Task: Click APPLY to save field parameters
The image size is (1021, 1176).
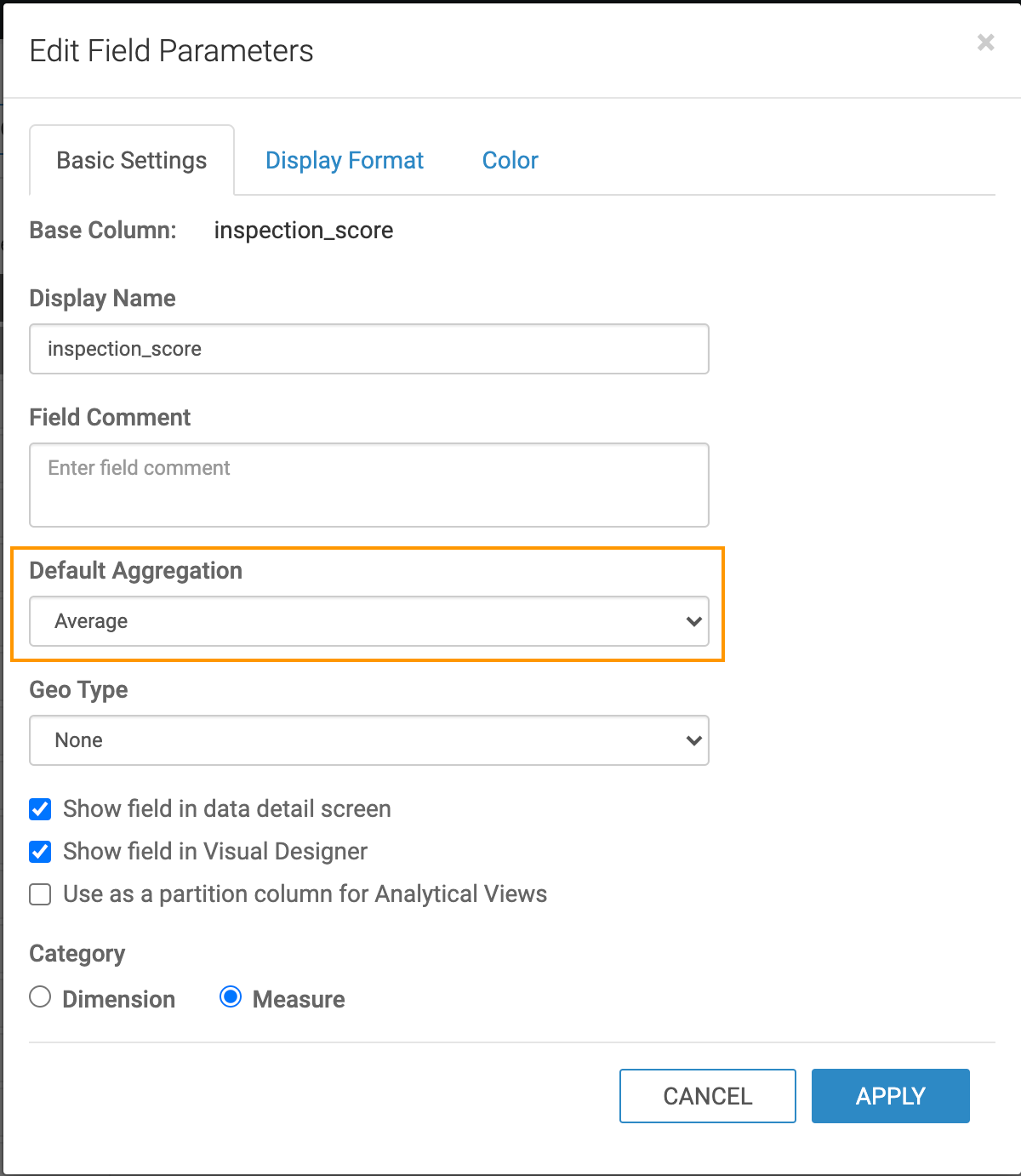Action: 890,1096
